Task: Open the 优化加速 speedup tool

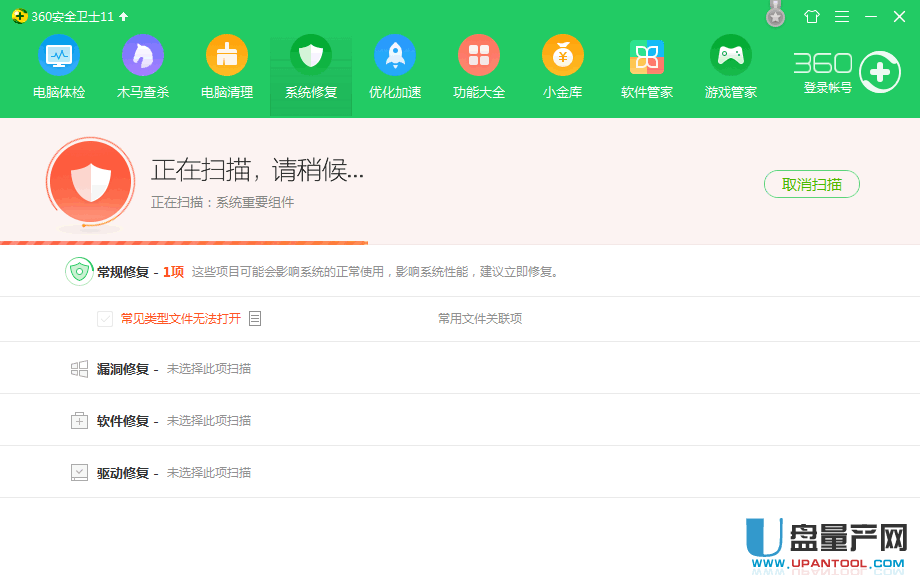Action: click(395, 66)
